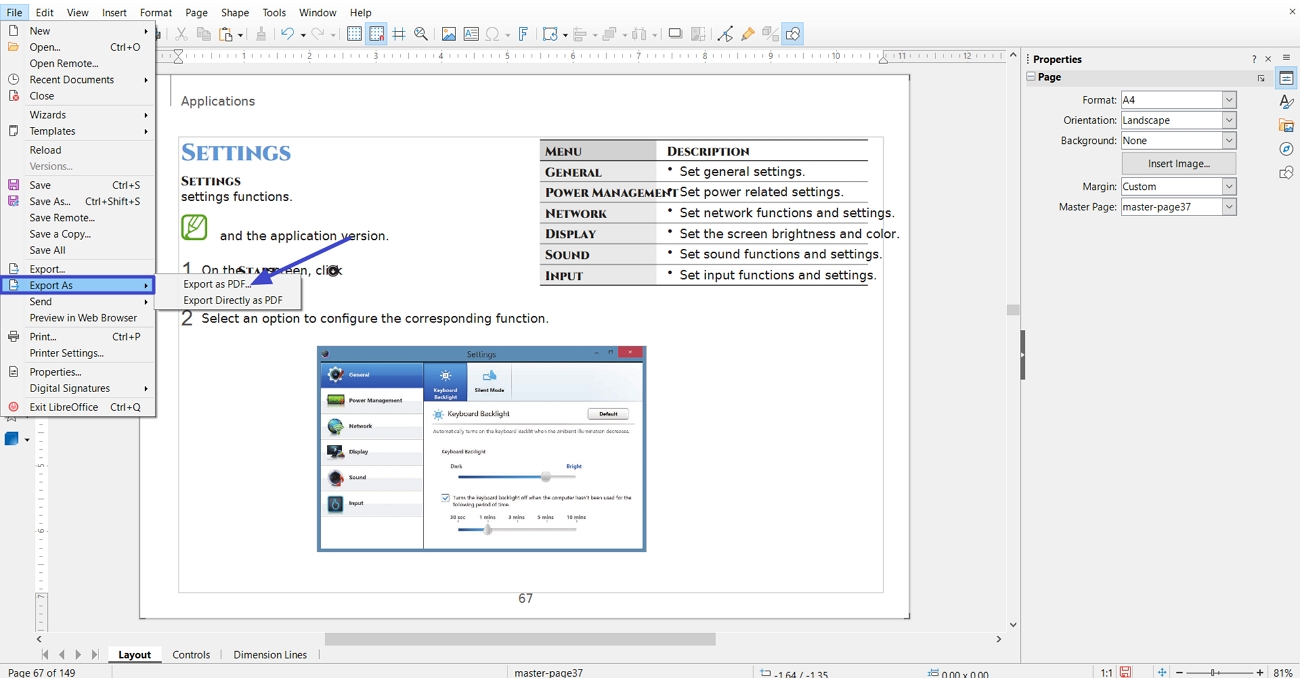The height and width of the screenshot is (678, 1300).
Task: Open the Properties deck sidebar icon
Action: click(x=1287, y=79)
